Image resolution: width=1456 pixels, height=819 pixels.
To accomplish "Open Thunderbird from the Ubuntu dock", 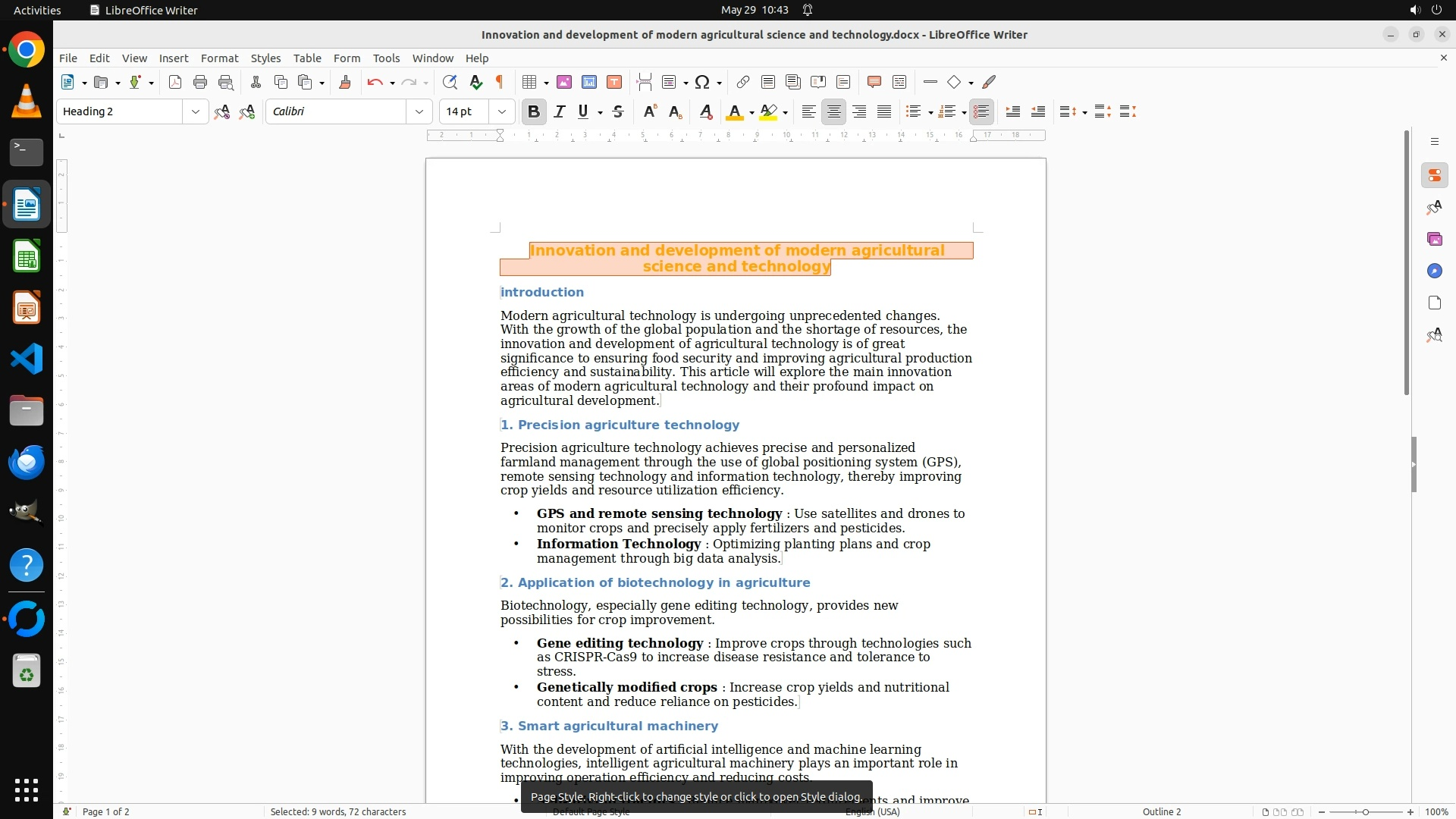I will point(27,462).
